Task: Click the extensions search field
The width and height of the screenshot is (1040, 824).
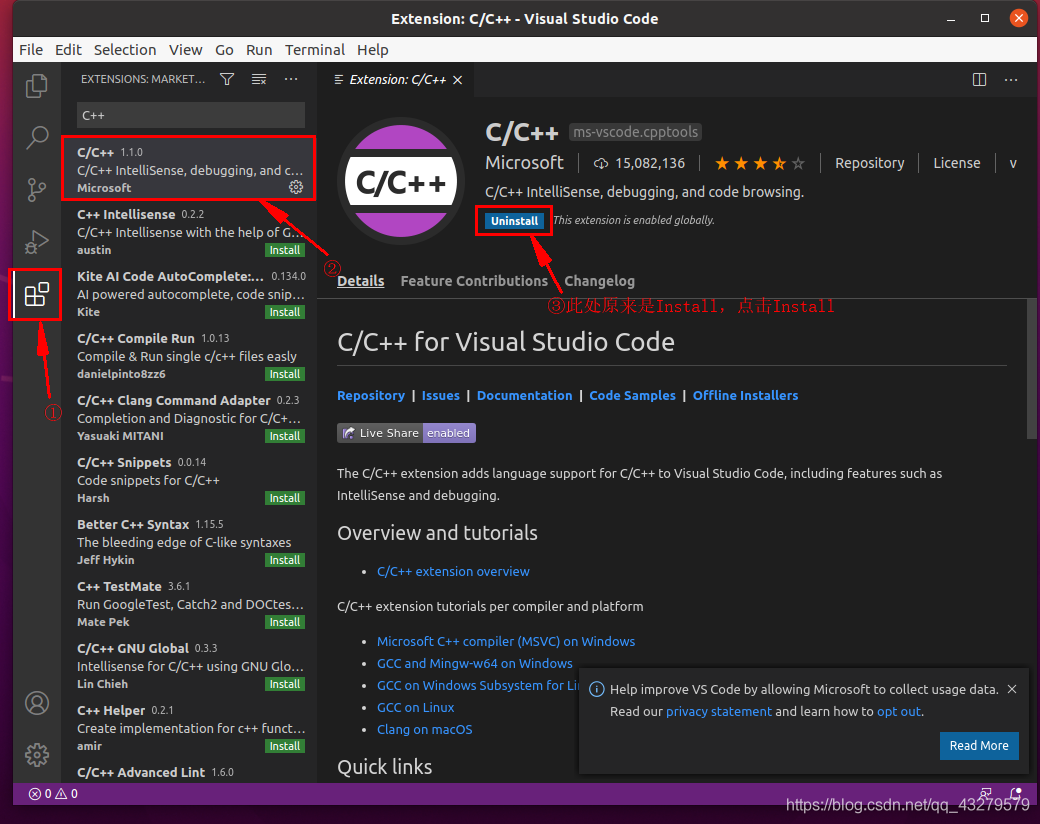Action: (x=191, y=115)
